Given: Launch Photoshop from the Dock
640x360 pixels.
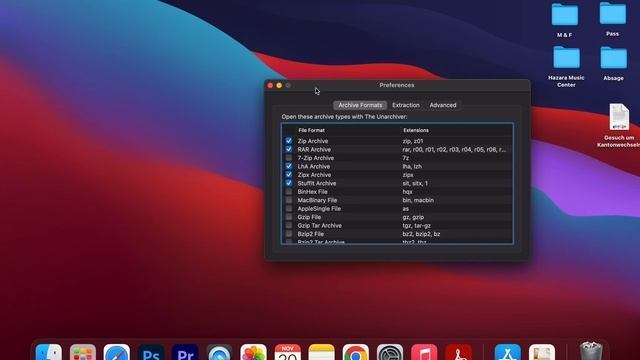Looking at the screenshot, I should coord(151,353).
